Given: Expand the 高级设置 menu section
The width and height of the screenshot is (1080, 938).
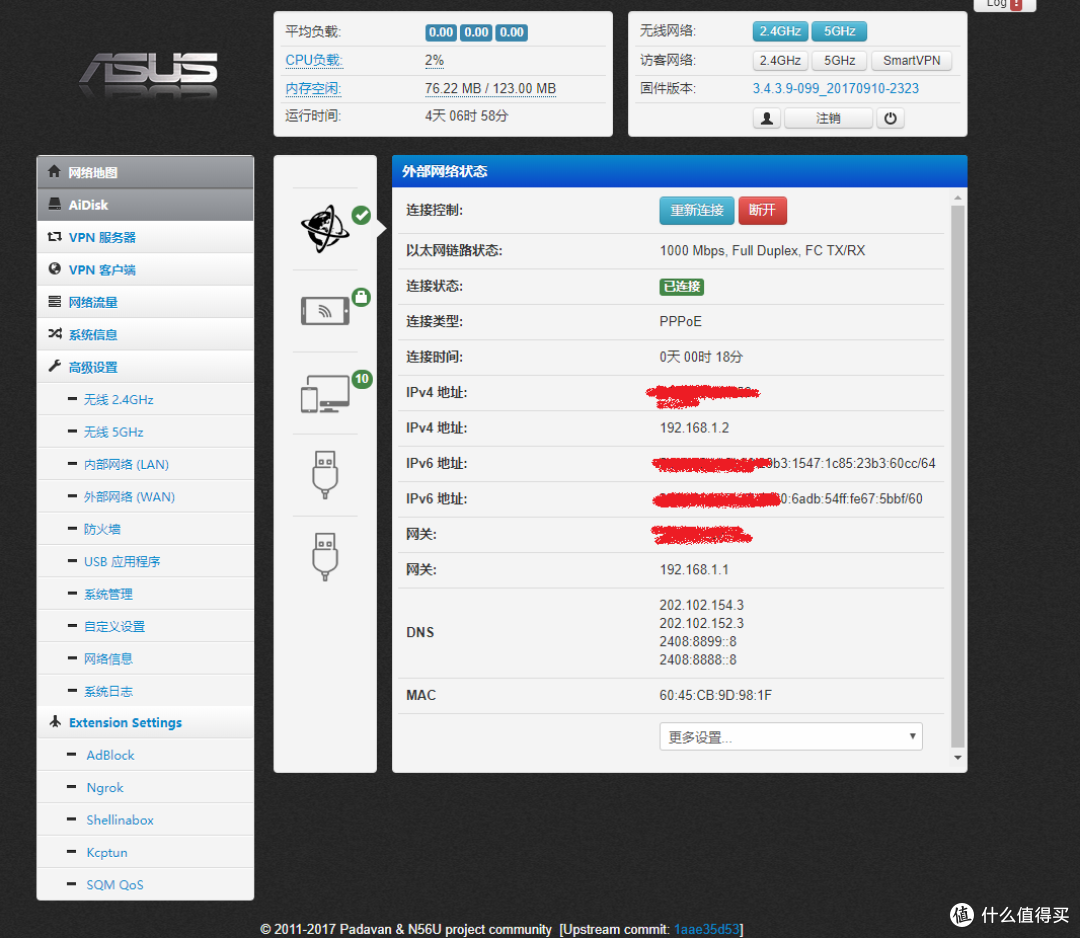Looking at the screenshot, I should [x=145, y=367].
